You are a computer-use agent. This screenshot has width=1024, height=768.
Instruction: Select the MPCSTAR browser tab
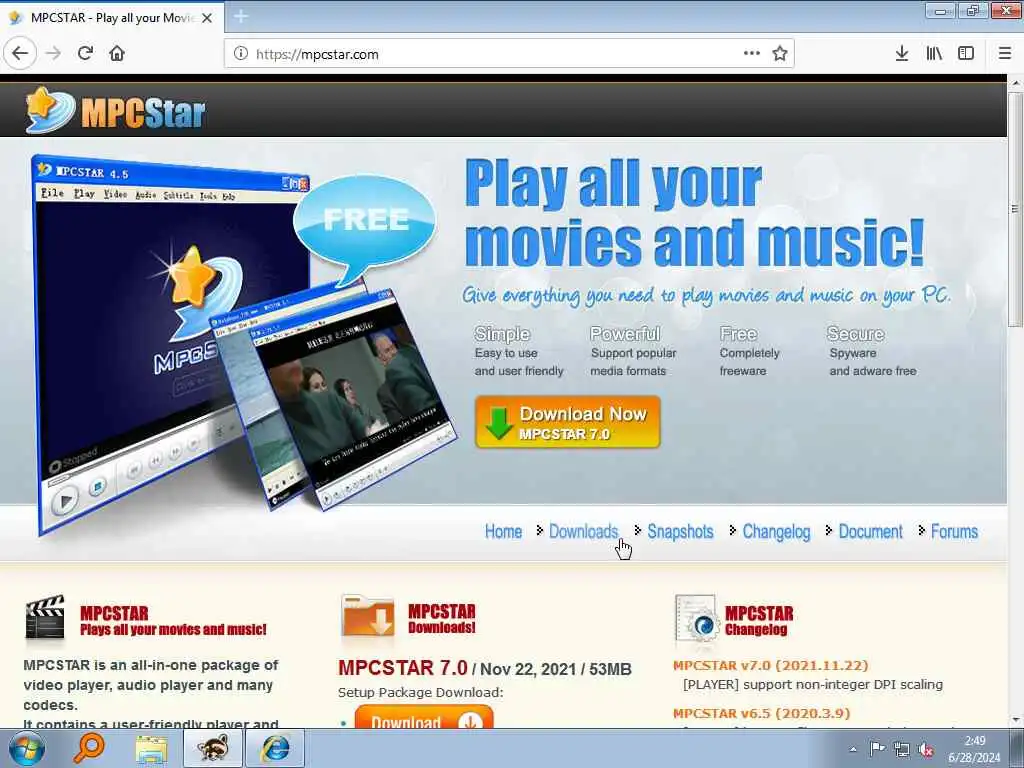click(x=112, y=18)
